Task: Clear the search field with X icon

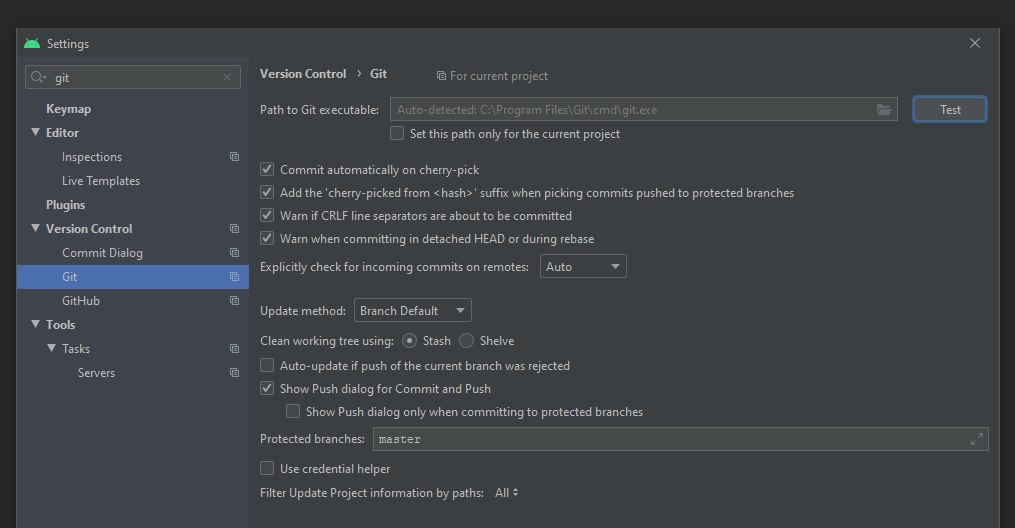Action: [x=227, y=78]
